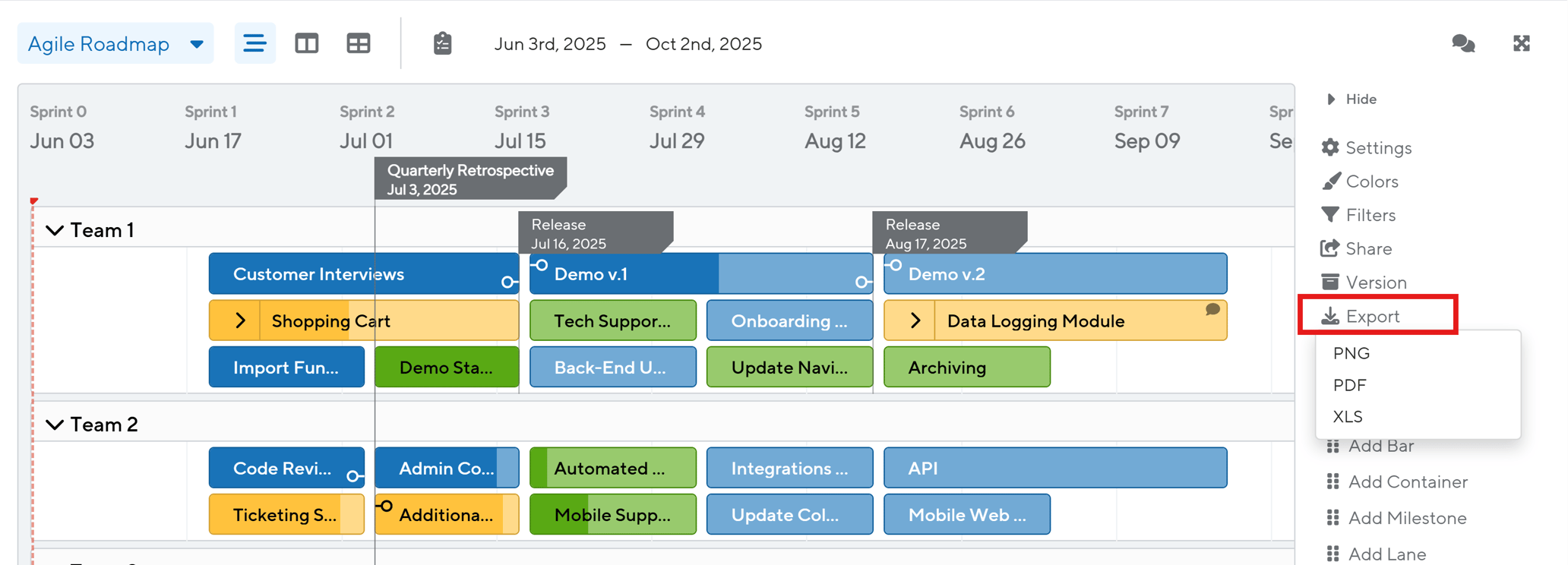This screenshot has width=1568, height=565.
Task: Click the Export download icon
Action: (1331, 316)
